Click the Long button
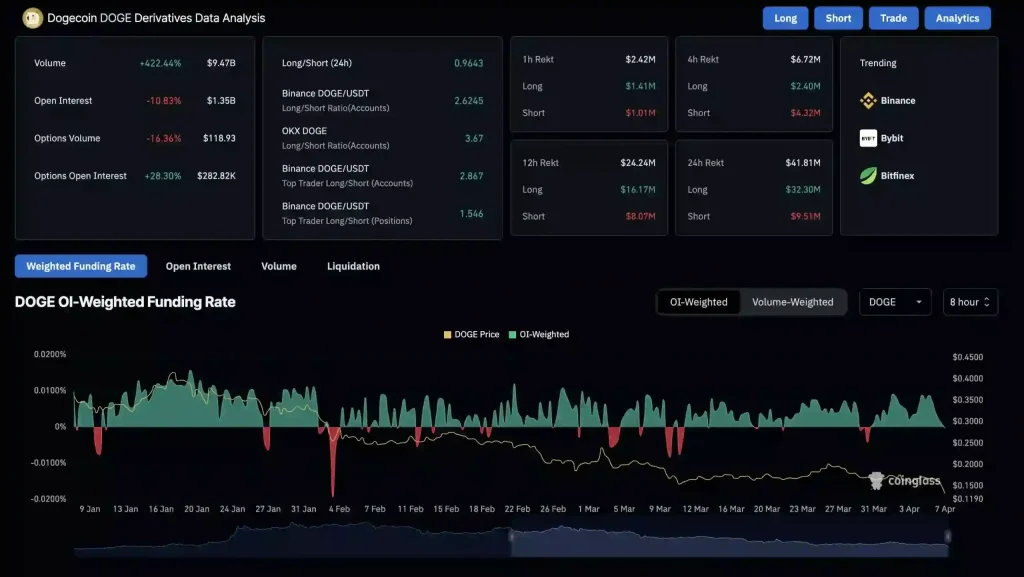Viewport: 1024px width, 577px height. pos(785,18)
